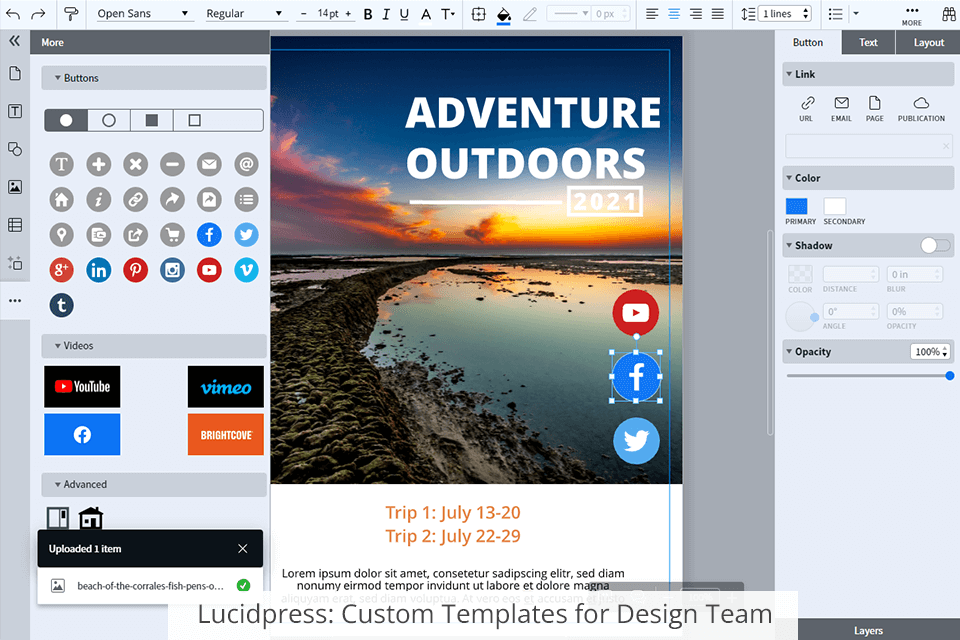Collapse the left panel with double chevron
Viewport: 960px width, 640px height.
(x=15, y=41)
